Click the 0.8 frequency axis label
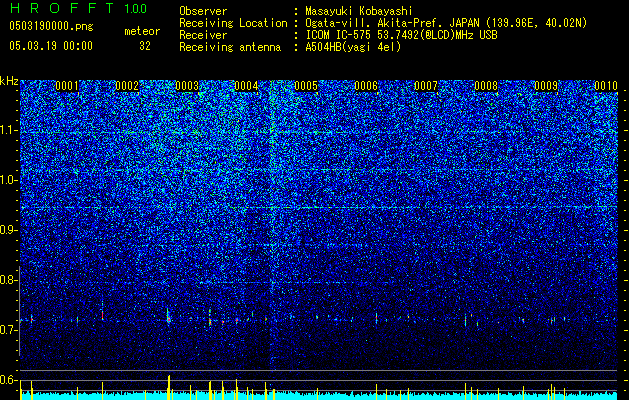629x400 pixels. (x=8, y=280)
